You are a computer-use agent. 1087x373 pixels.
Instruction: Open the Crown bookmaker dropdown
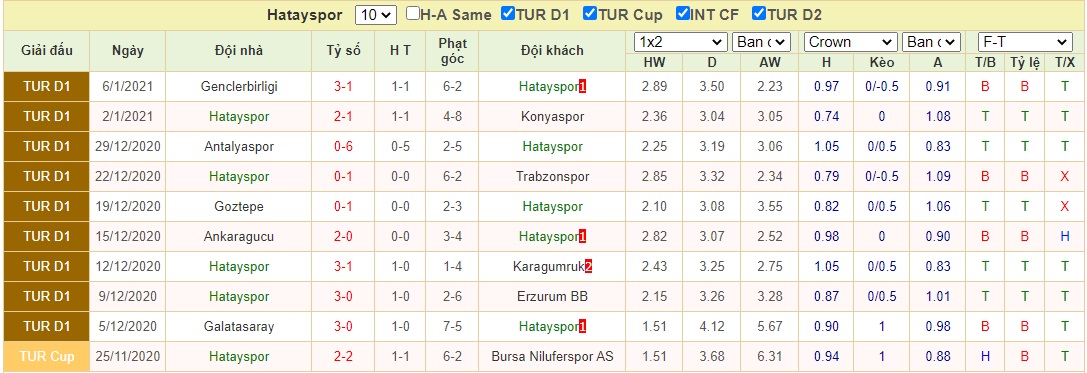(x=851, y=42)
